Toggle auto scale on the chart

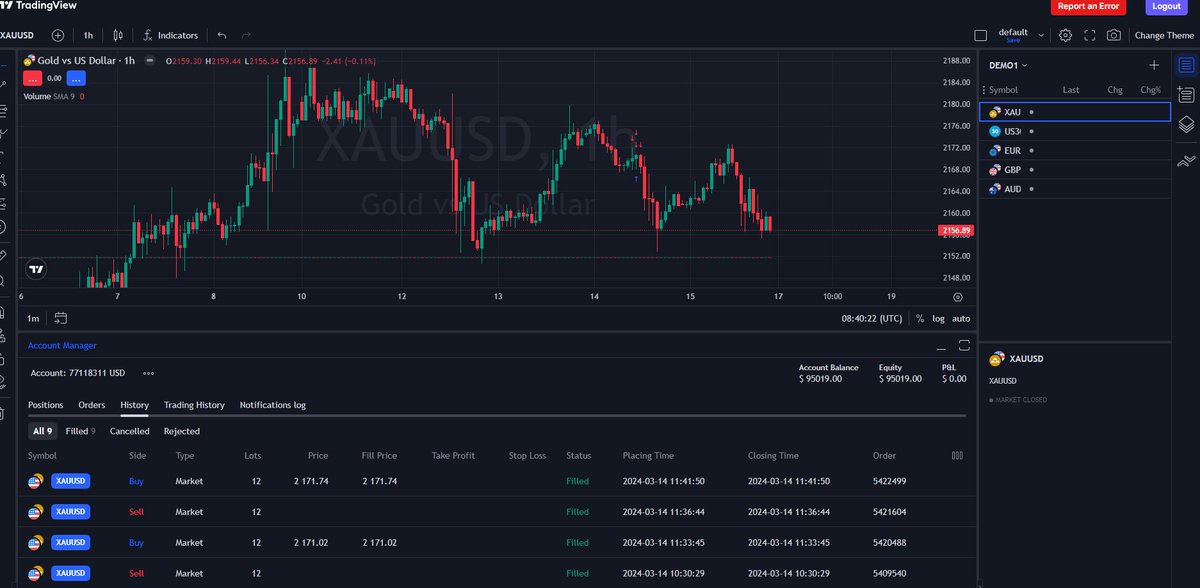pyautogui.click(x=961, y=318)
